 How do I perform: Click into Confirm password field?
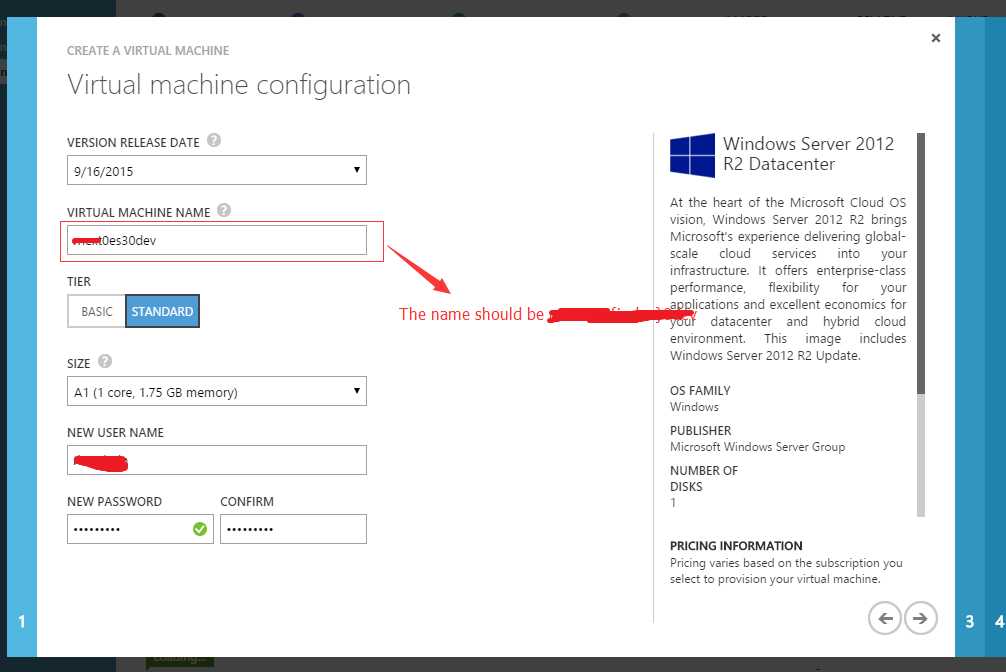(293, 529)
